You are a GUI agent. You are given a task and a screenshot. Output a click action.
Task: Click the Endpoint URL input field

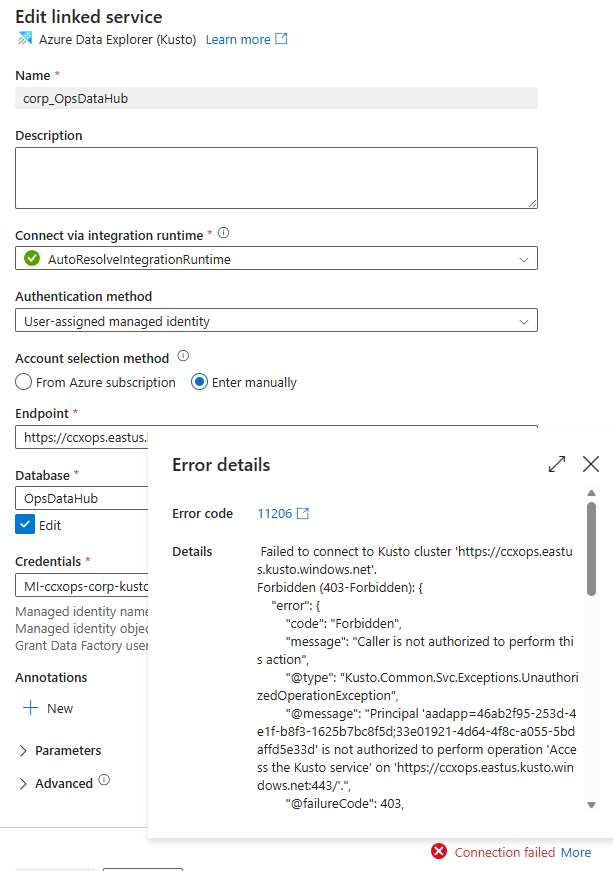(x=82, y=437)
